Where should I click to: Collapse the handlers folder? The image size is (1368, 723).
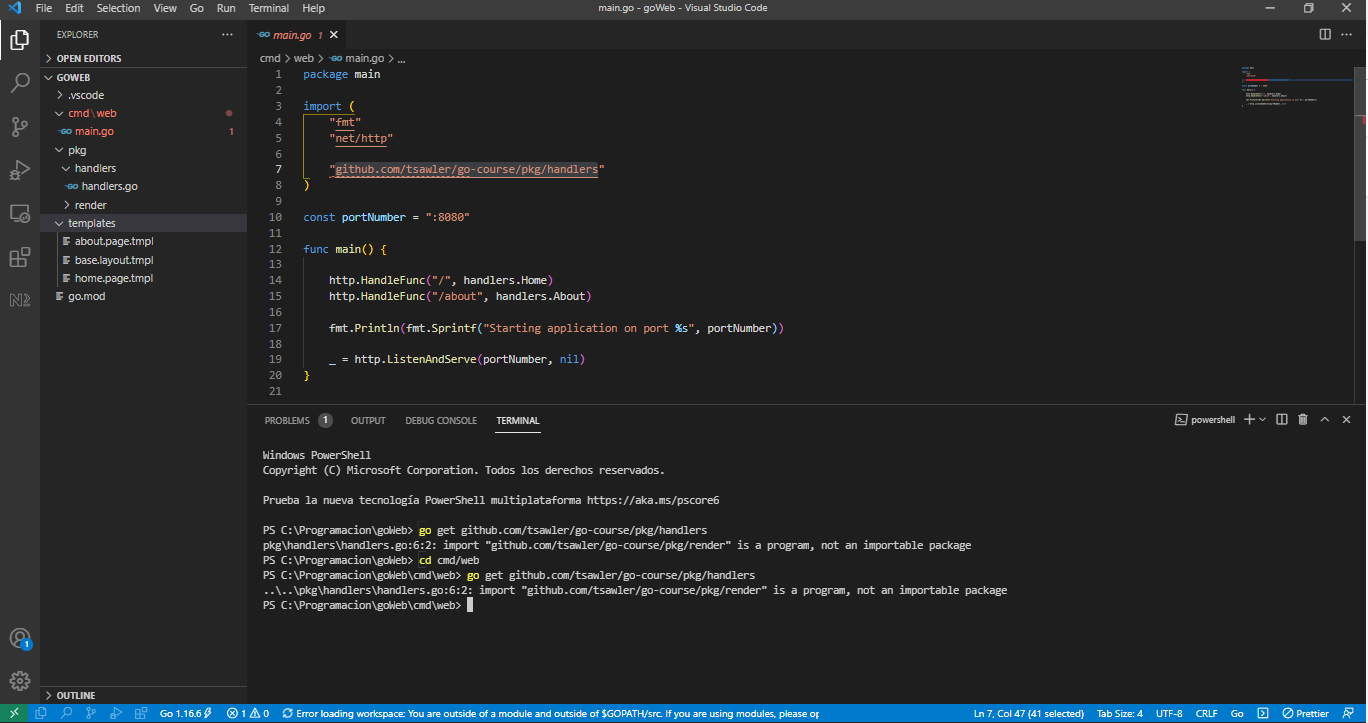(144, 168)
